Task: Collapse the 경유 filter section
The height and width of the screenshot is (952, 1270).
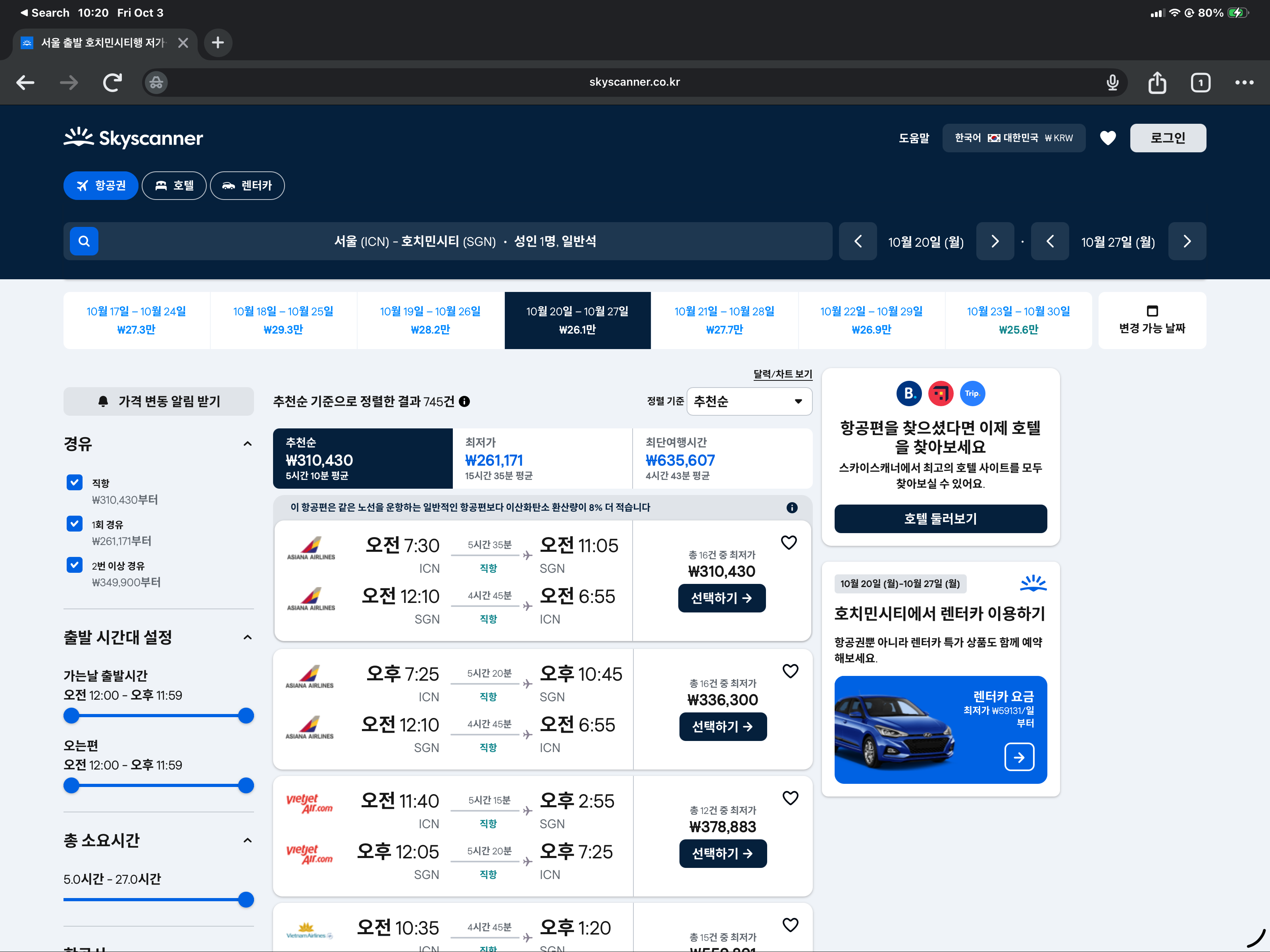Action: click(248, 443)
